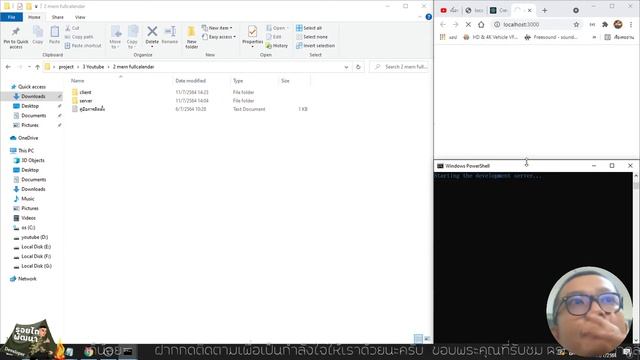Click Explorer help question mark icon
Screen dimensions: 640x360
tap(429, 17)
